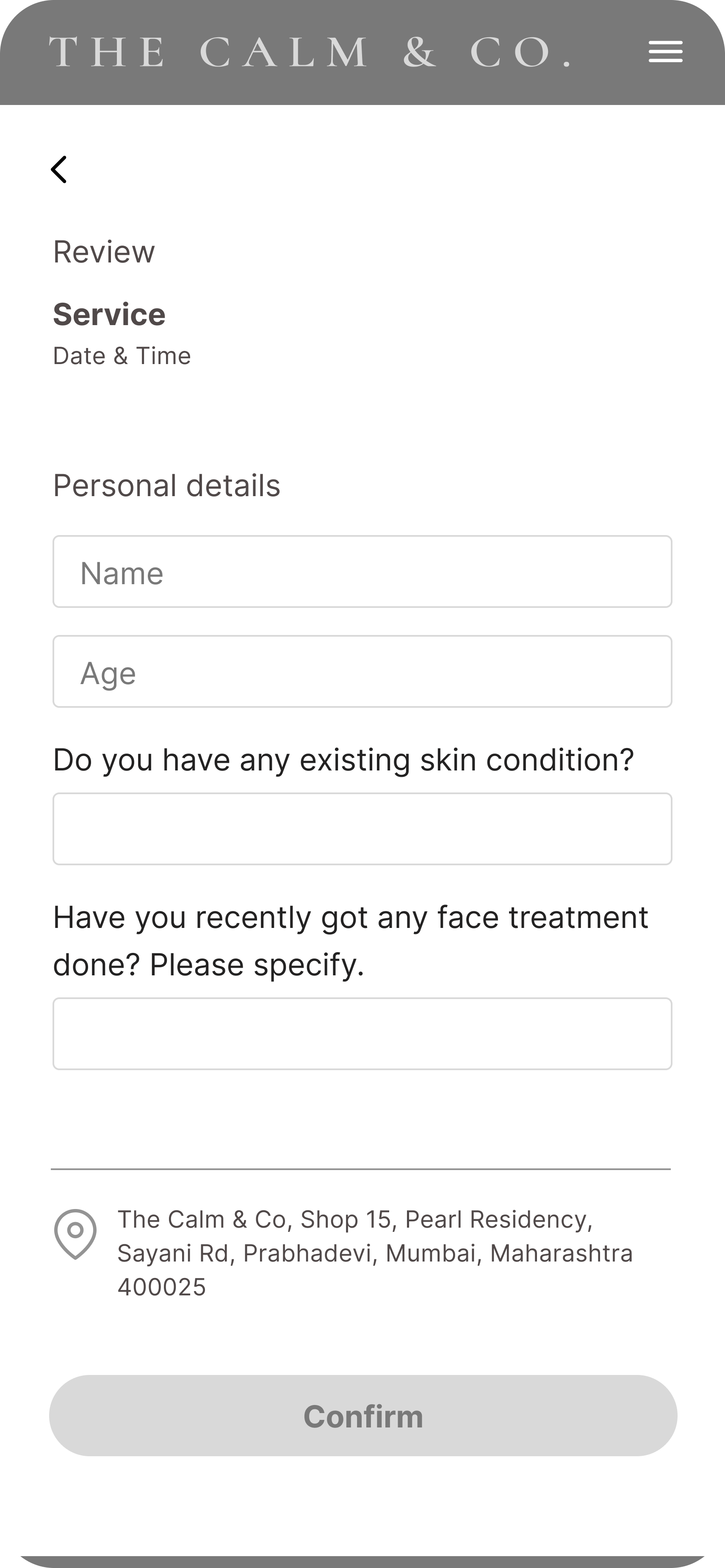This screenshot has width=725, height=1568.
Task: Click the Shop 15, Pearl Residency address line
Action: point(444,1219)
